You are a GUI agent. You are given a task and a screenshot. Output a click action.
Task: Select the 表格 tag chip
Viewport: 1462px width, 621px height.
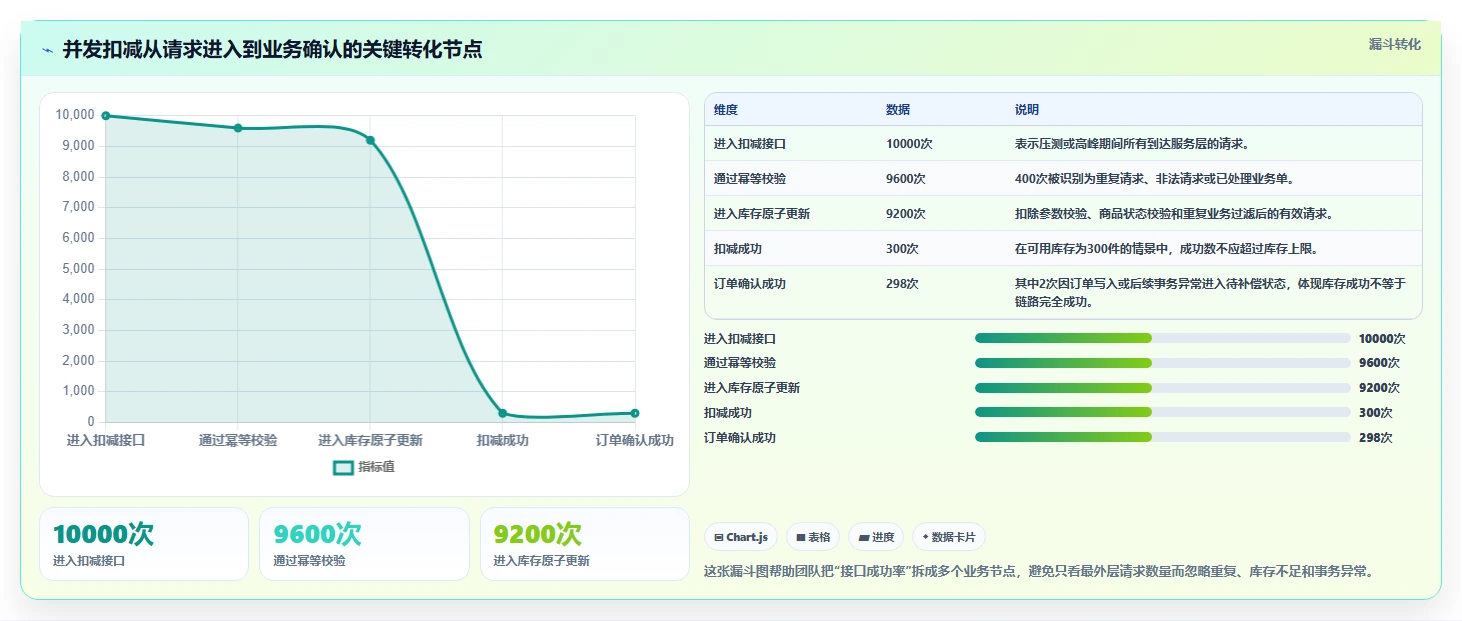pyautogui.click(x=813, y=537)
